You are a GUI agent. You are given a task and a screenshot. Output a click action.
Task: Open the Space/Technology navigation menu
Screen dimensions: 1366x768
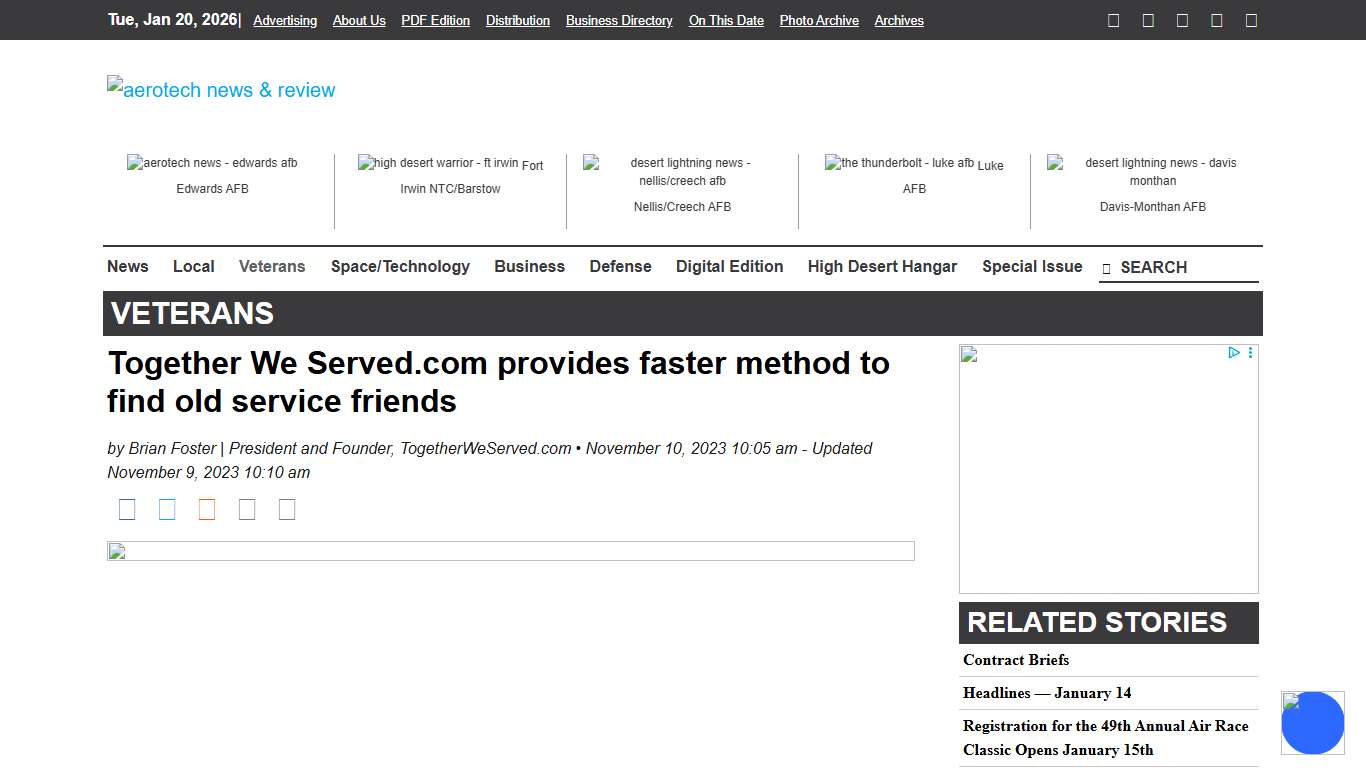click(400, 266)
